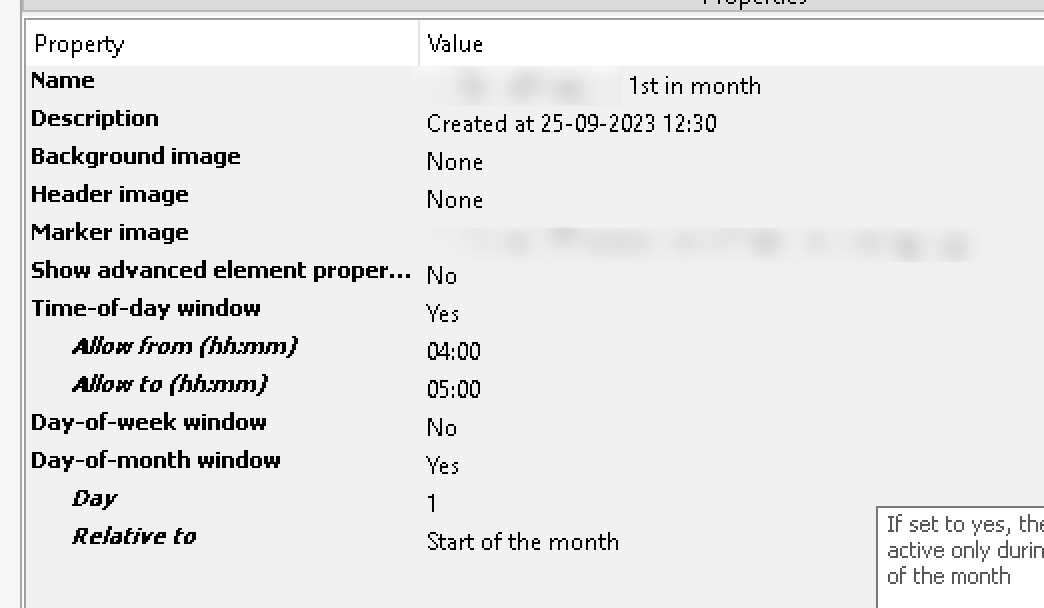Select the Day-of-month window property label
Viewport: 1044px width, 608px height.
coord(156,461)
